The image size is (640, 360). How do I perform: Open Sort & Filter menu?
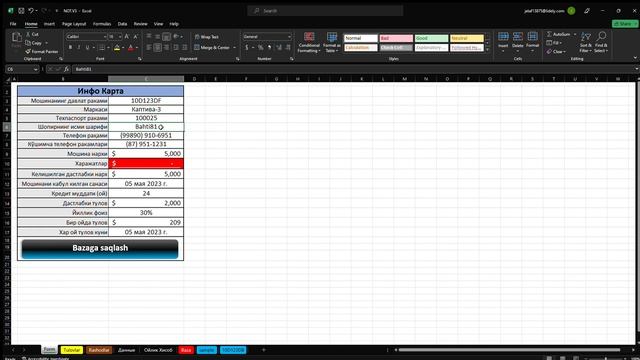586,42
